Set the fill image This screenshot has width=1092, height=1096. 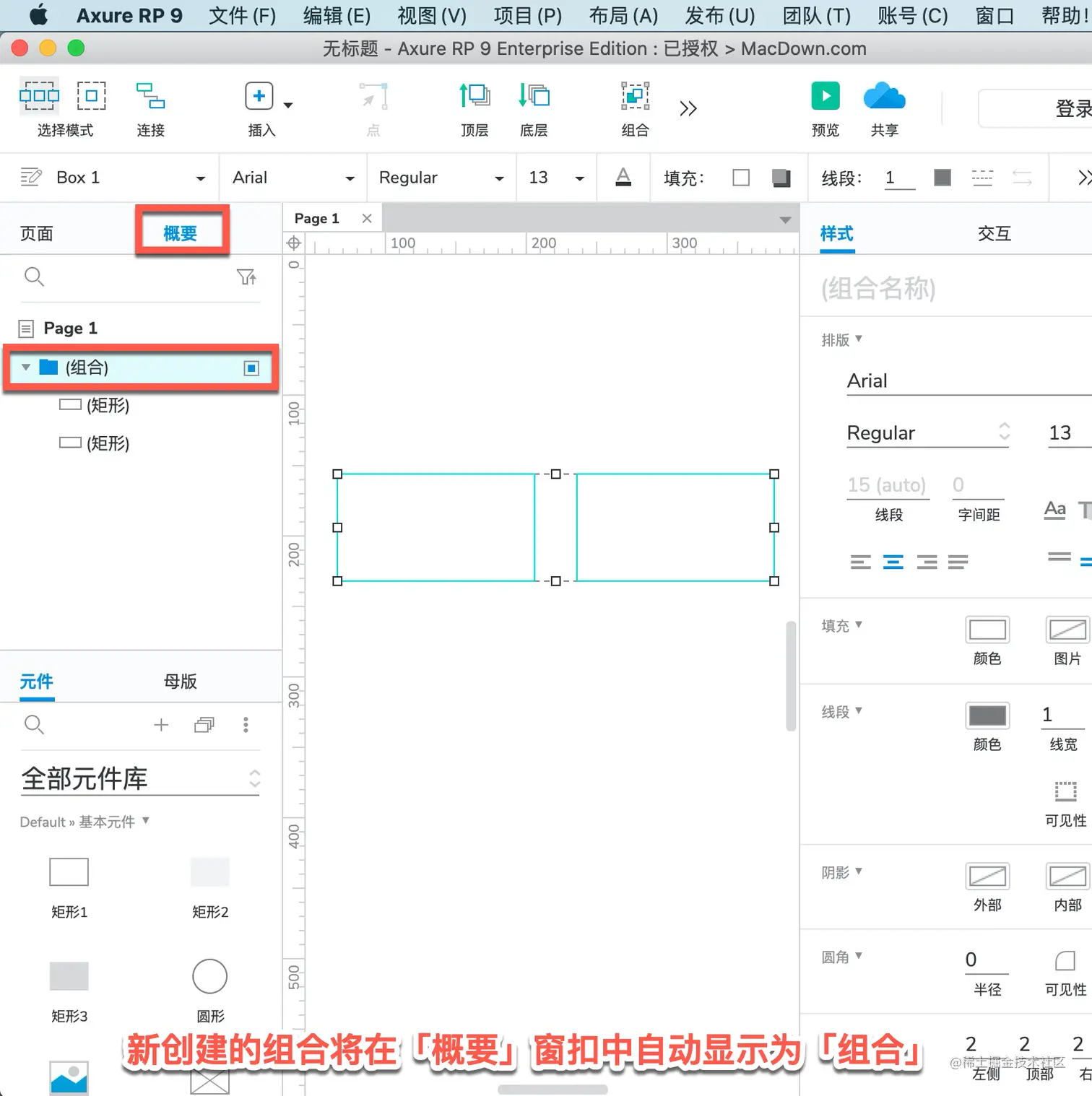1067,630
